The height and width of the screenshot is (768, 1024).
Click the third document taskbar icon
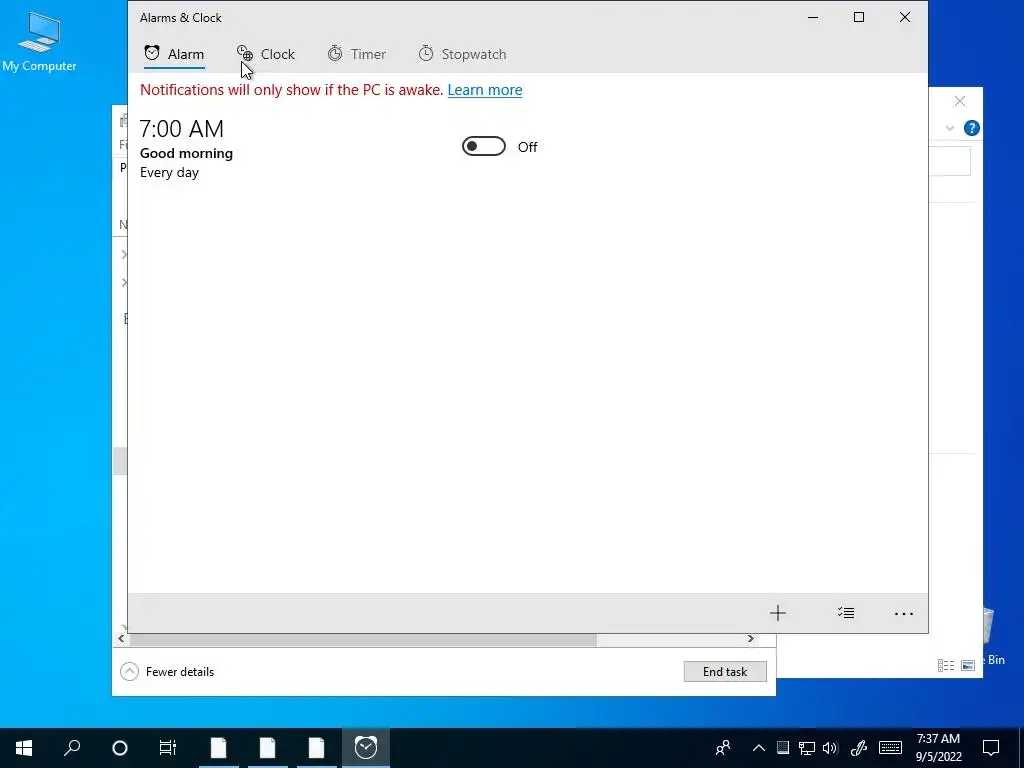pyautogui.click(x=317, y=748)
